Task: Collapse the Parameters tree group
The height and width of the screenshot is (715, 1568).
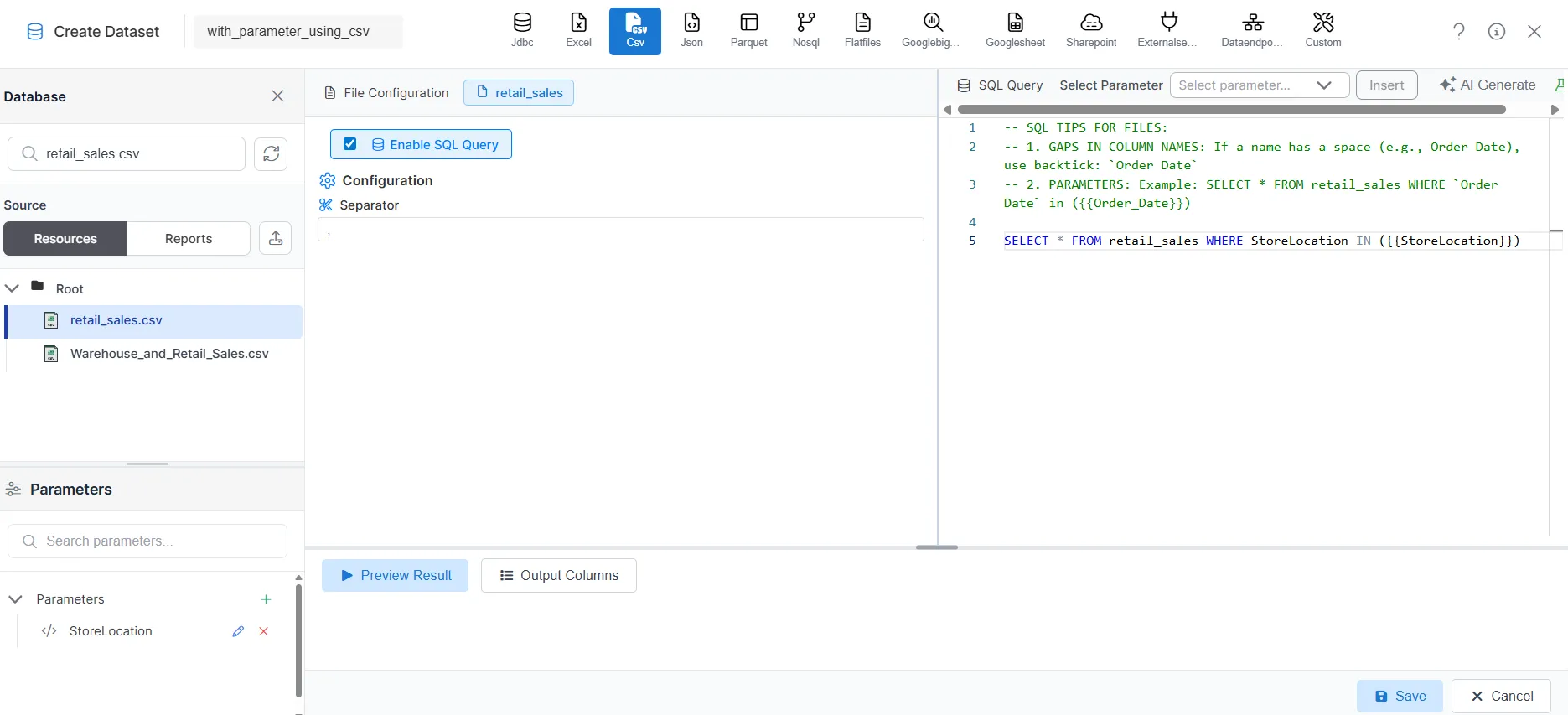Action: 15,599
